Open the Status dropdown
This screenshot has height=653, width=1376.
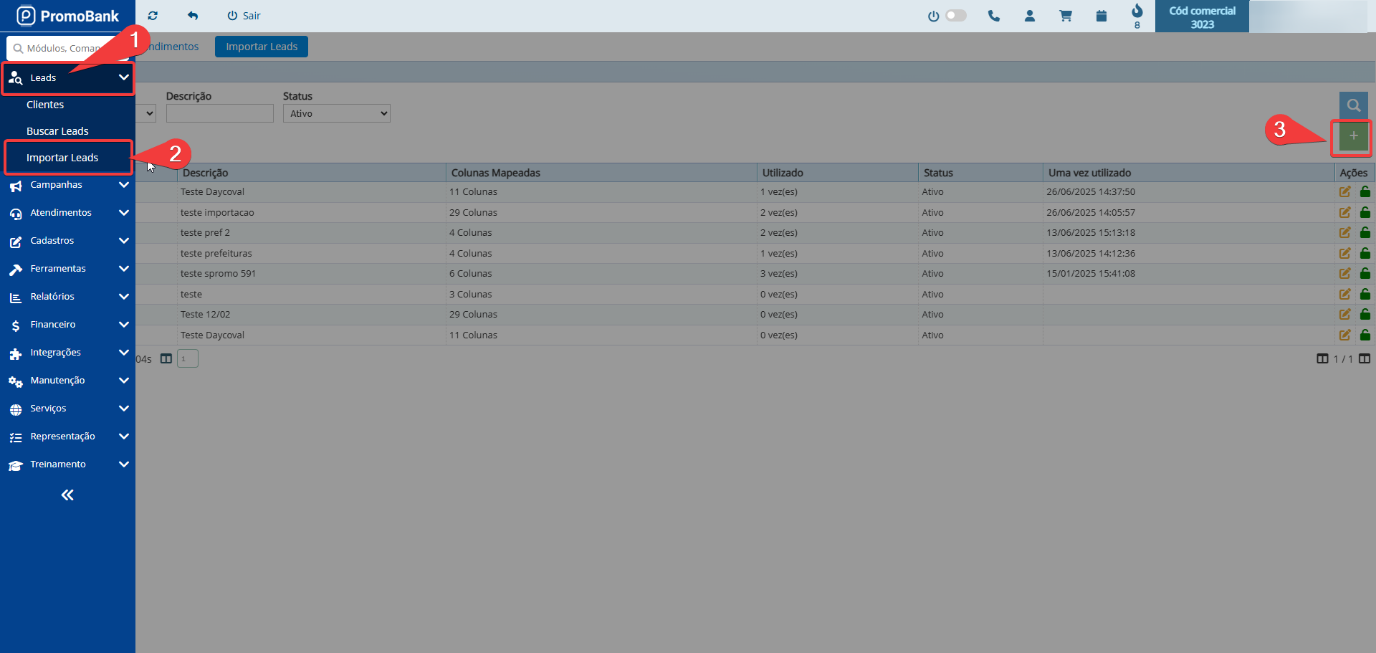(336, 114)
